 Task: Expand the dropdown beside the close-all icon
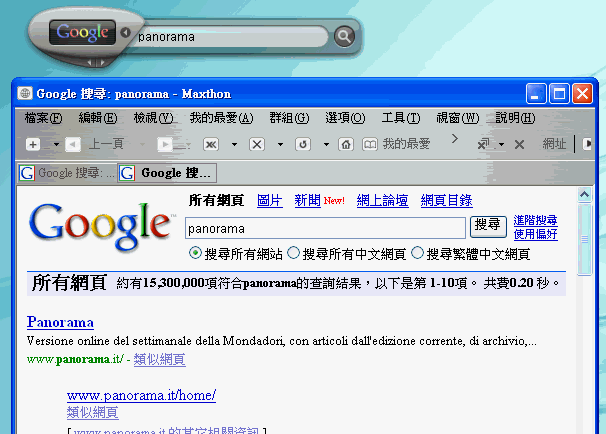[234, 145]
